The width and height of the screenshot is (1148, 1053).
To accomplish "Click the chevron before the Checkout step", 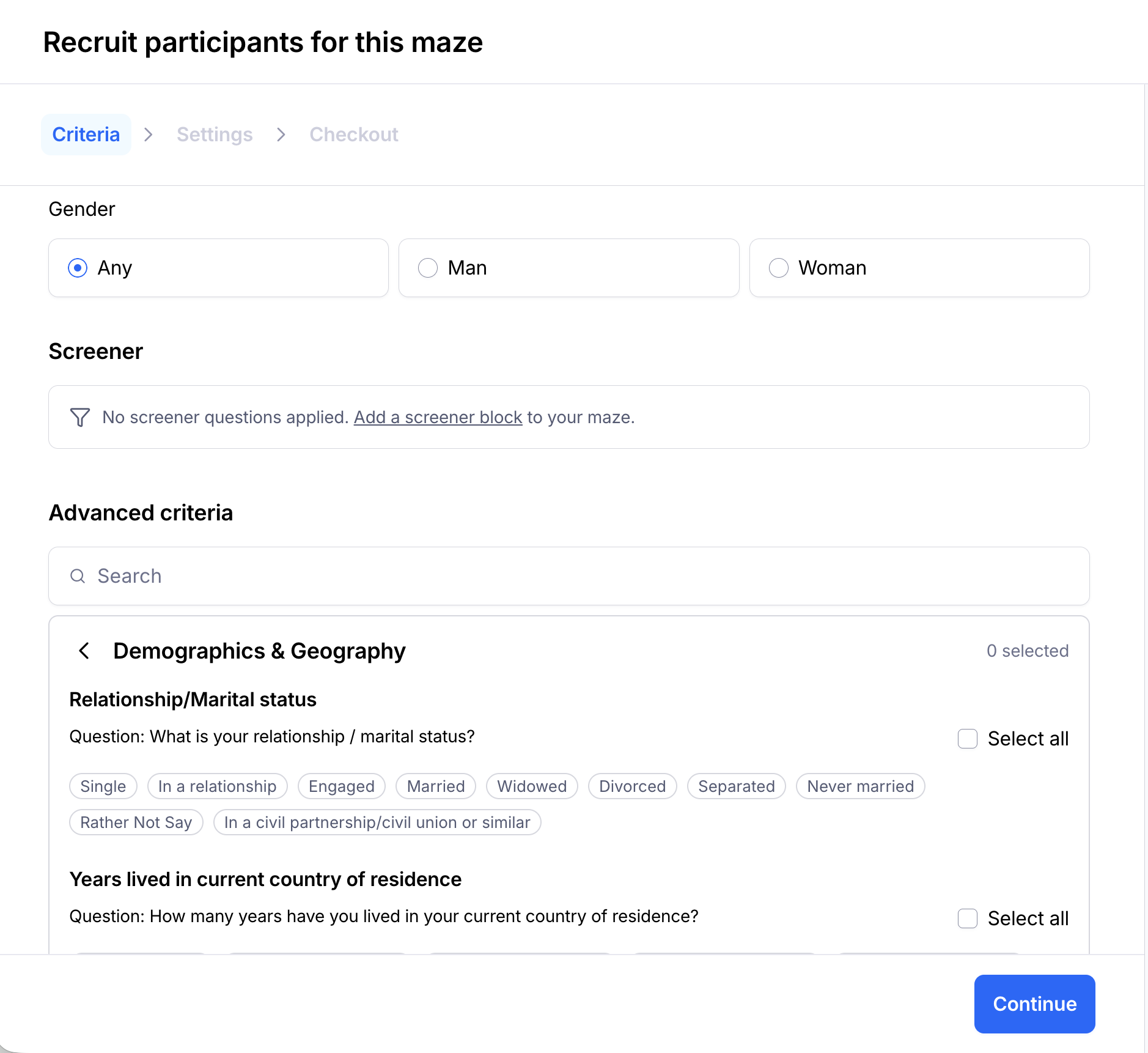I will point(281,135).
